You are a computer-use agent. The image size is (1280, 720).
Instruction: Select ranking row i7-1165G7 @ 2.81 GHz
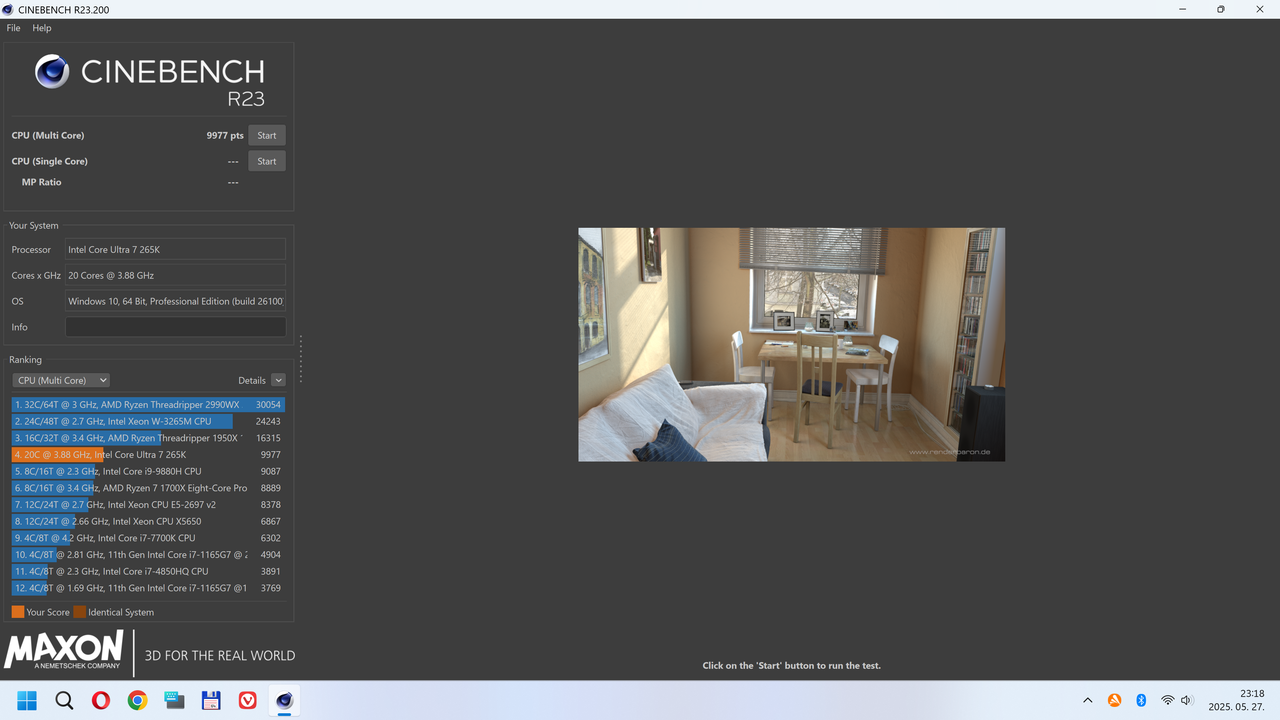148,554
